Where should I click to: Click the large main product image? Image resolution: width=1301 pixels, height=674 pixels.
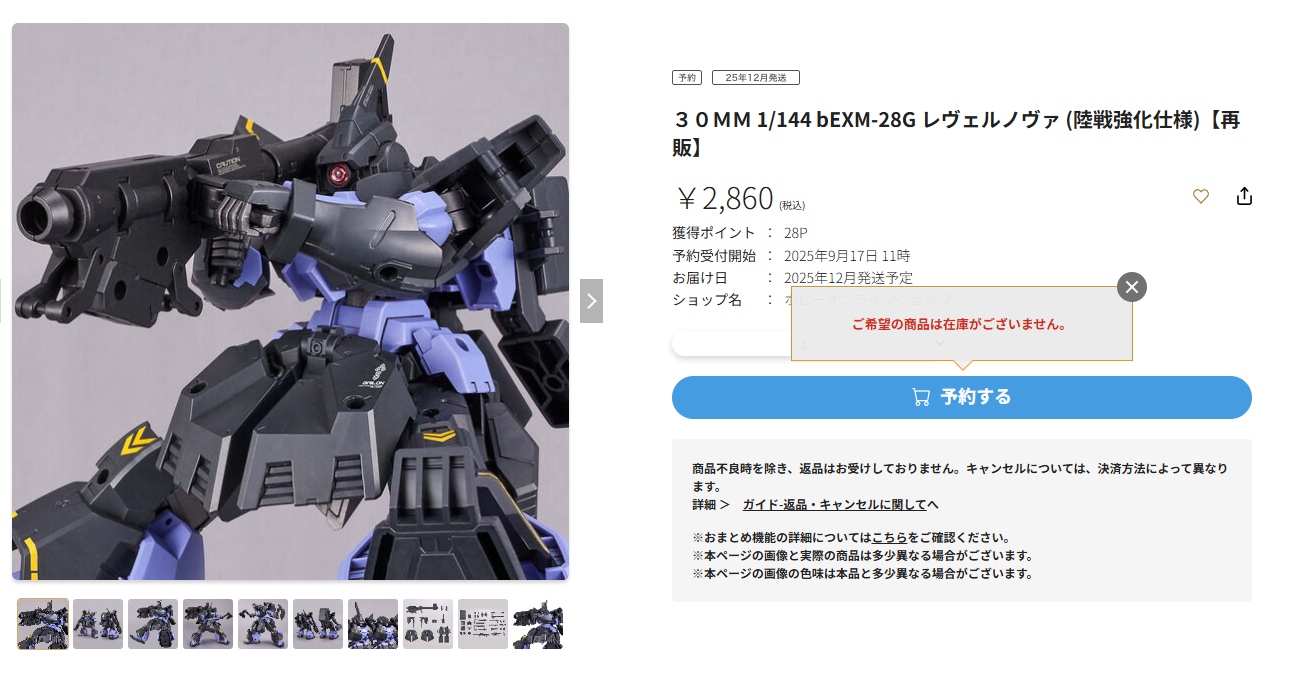tap(290, 302)
